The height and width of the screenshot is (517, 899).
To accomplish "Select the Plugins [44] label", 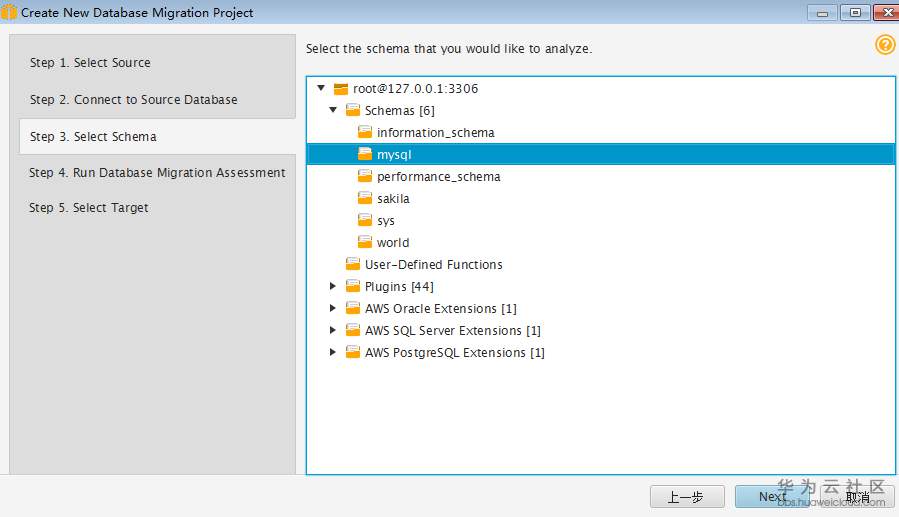I will pyautogui.click(x=400, y=286).
